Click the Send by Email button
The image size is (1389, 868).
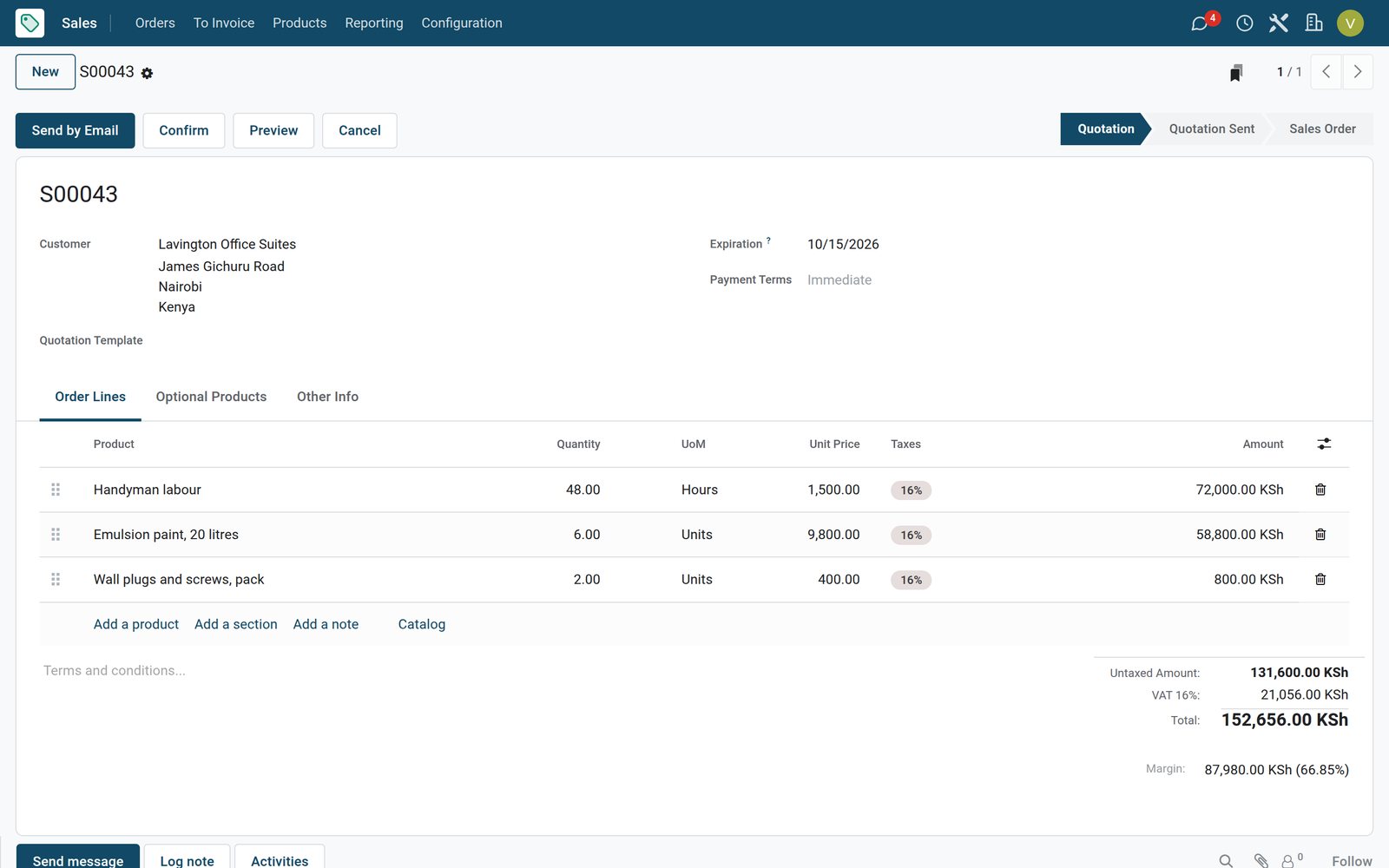(76, 130)
